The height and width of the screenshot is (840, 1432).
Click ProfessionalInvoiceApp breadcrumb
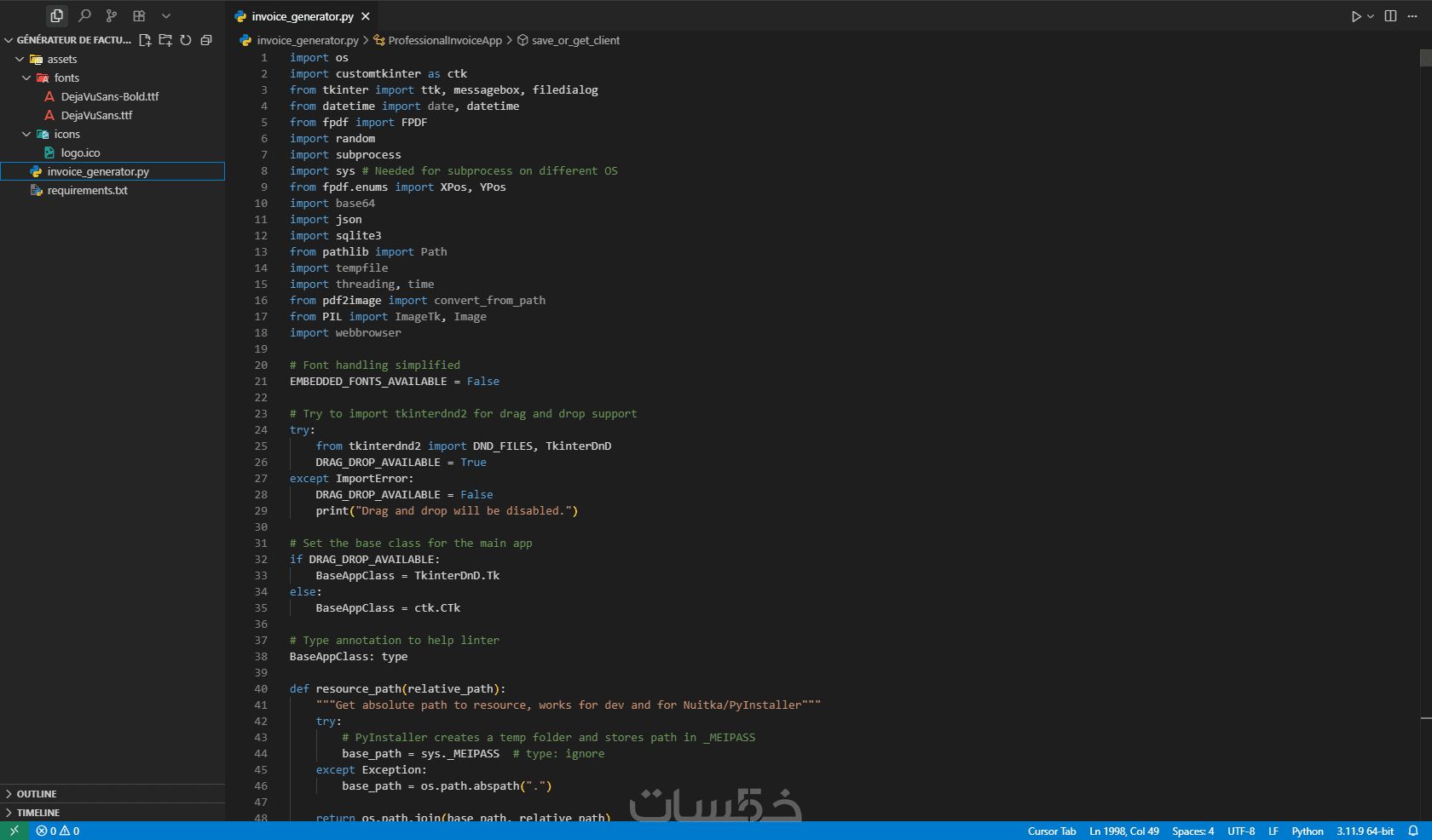(x=438, y=40)
